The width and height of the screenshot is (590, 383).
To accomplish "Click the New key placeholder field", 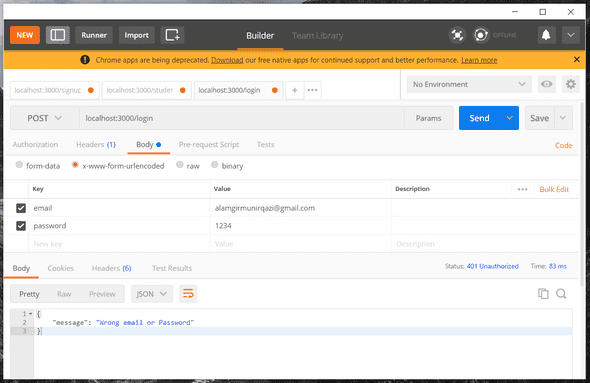I will (119, 244).
